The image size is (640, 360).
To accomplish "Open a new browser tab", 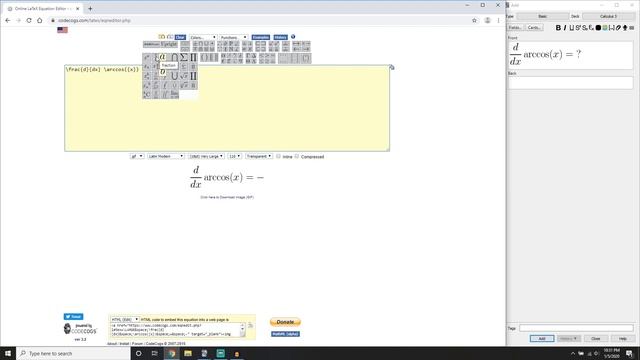I will pos(90,9).
